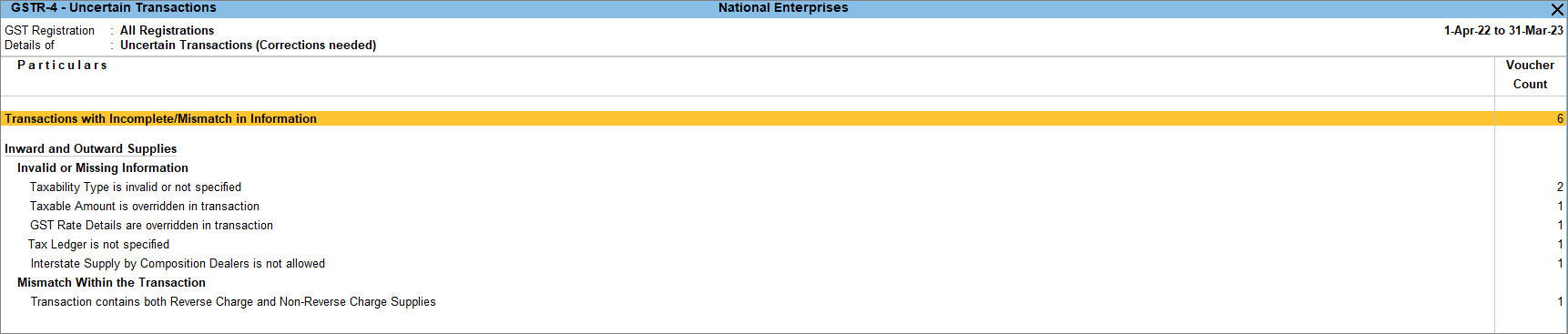This screenshot has height=334, width=1568.
Task: Click the Particulars column header
Action: 62,65
